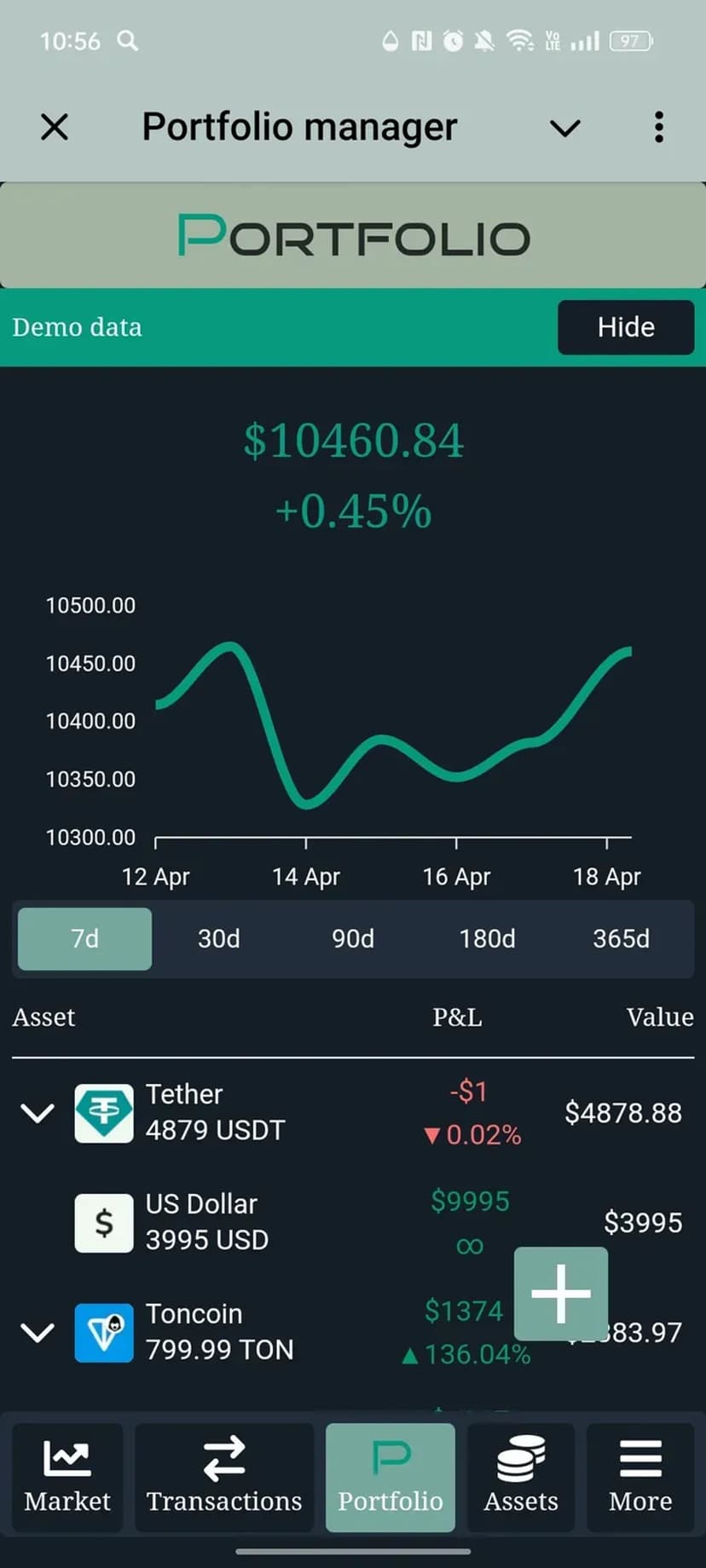Open the dropdown chevron beside Portfolio manager
The height and width of the screenshot is (1568, 706).
(564, 128)
